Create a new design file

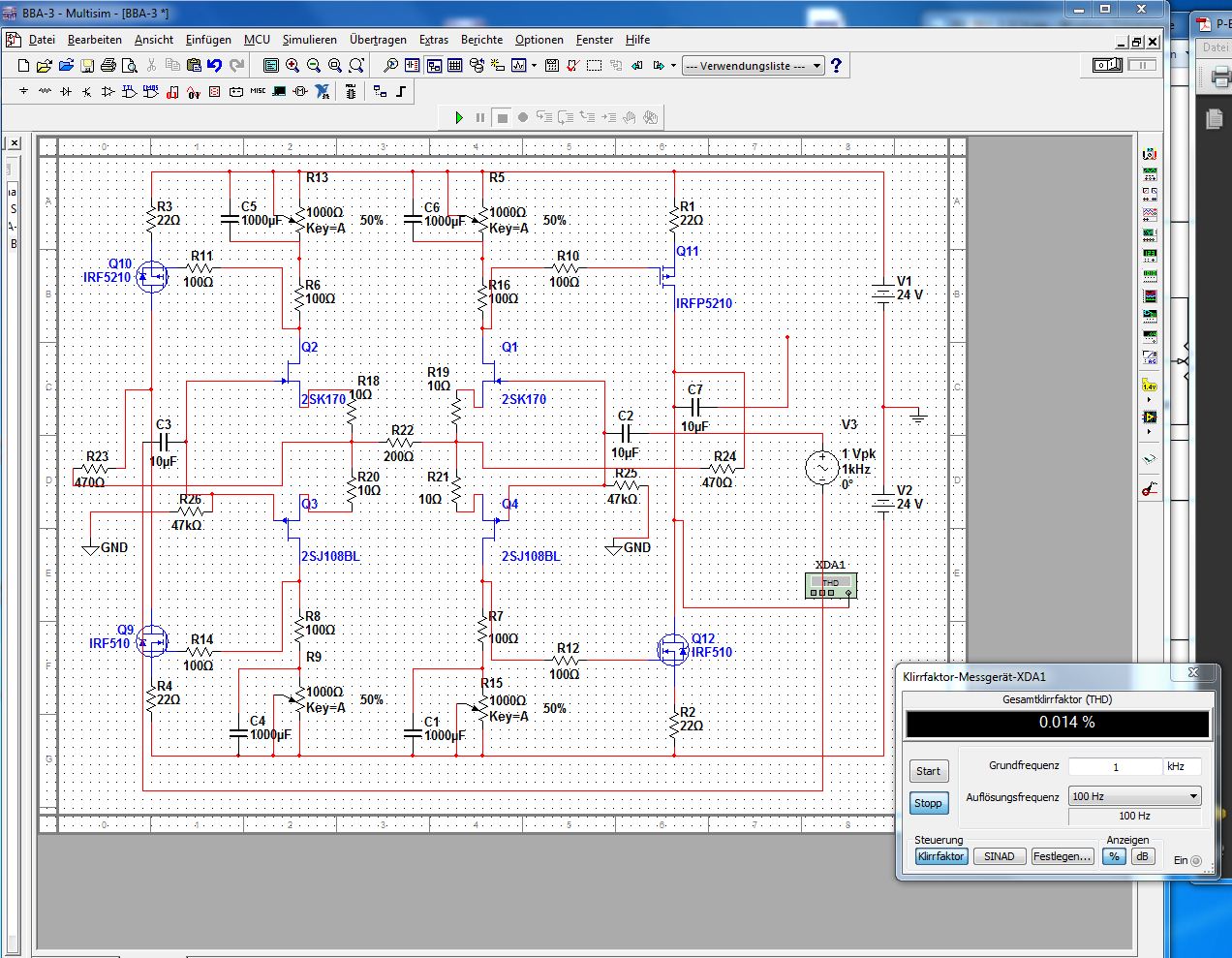pos(23,66)
